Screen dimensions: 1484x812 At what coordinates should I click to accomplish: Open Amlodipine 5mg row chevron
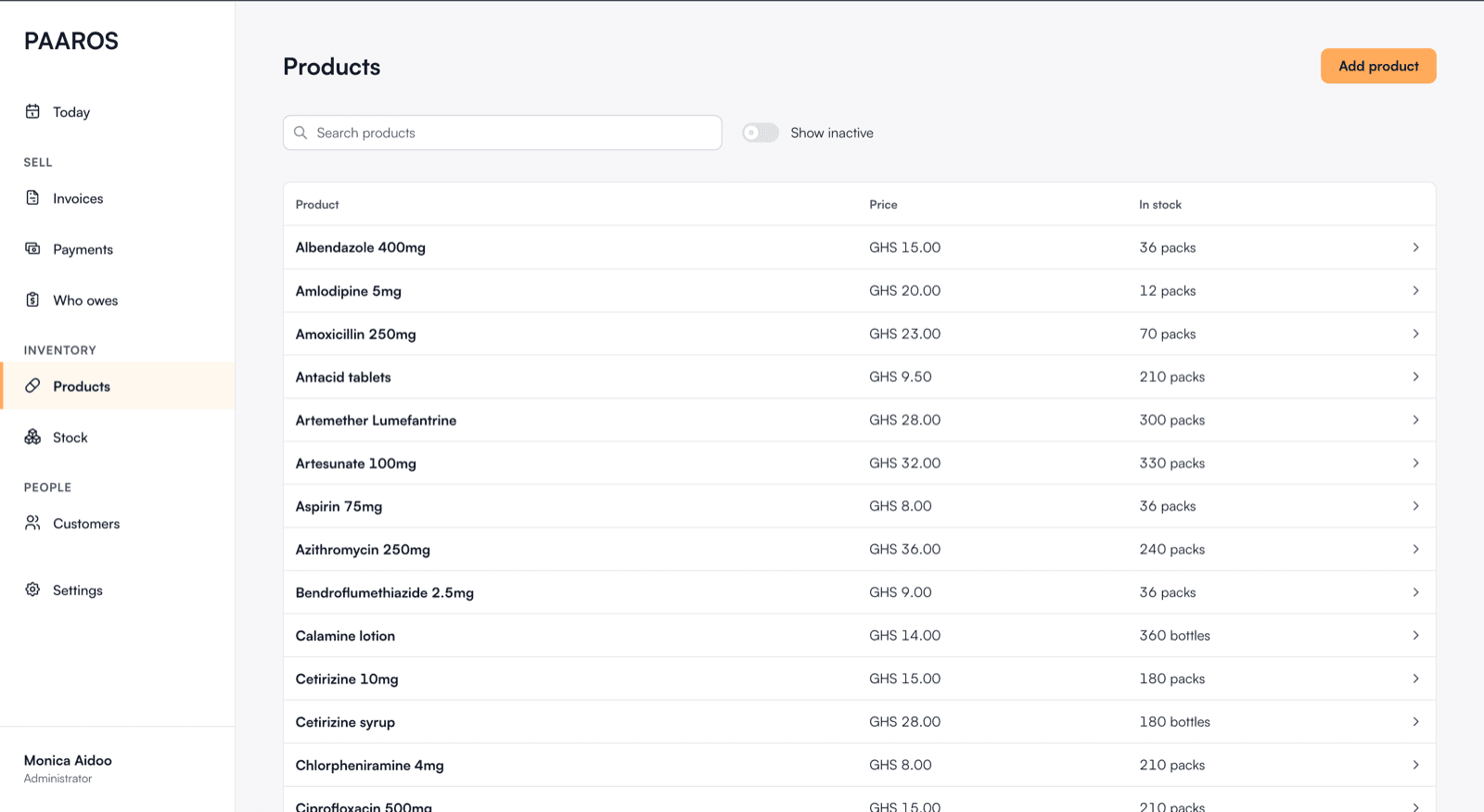pyautogui.click(x=1415, y=291)
